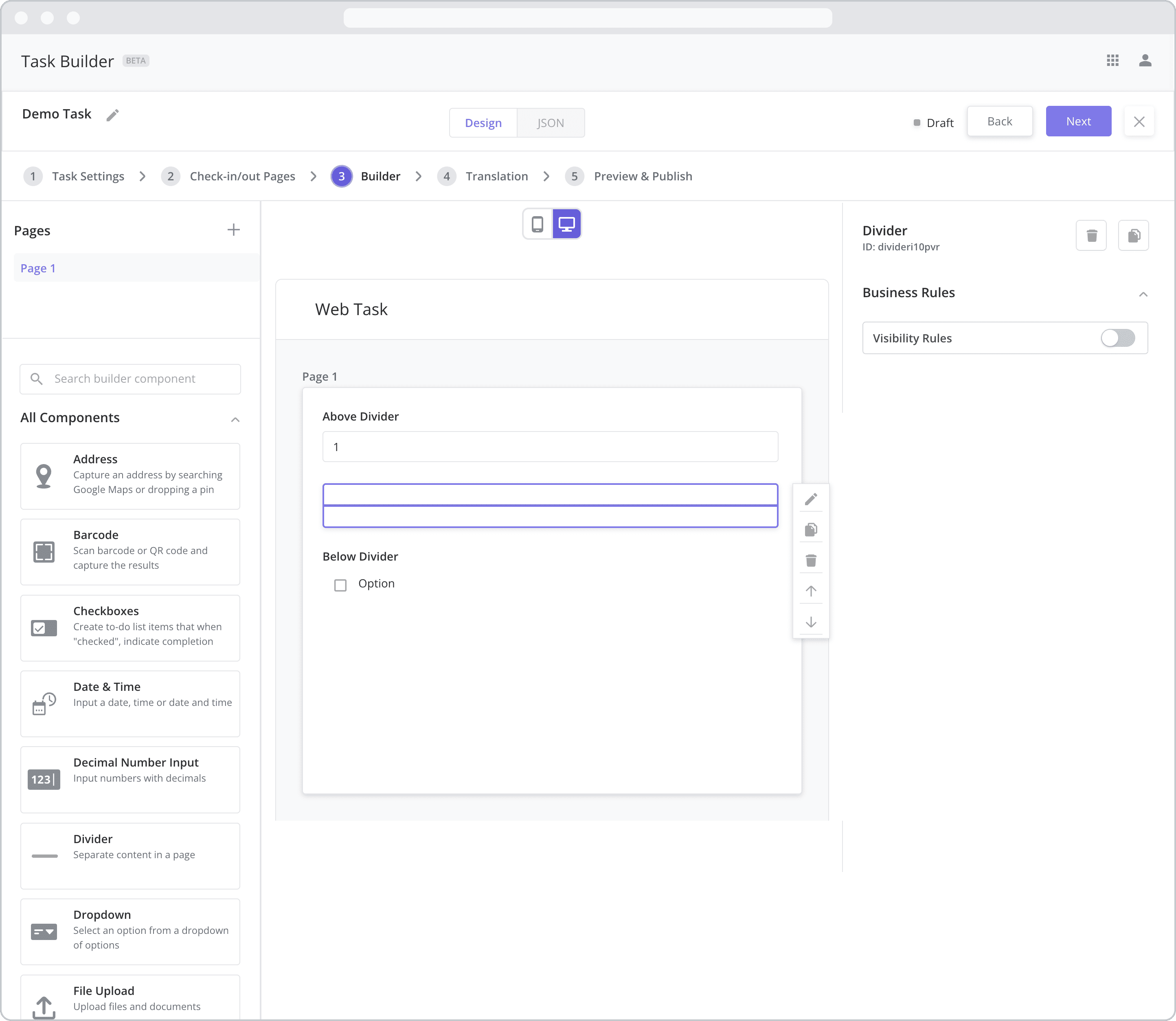Click the Next button
Image resolution: width=1176 pixels, height=1021 pixels.
coord(1078,121)
